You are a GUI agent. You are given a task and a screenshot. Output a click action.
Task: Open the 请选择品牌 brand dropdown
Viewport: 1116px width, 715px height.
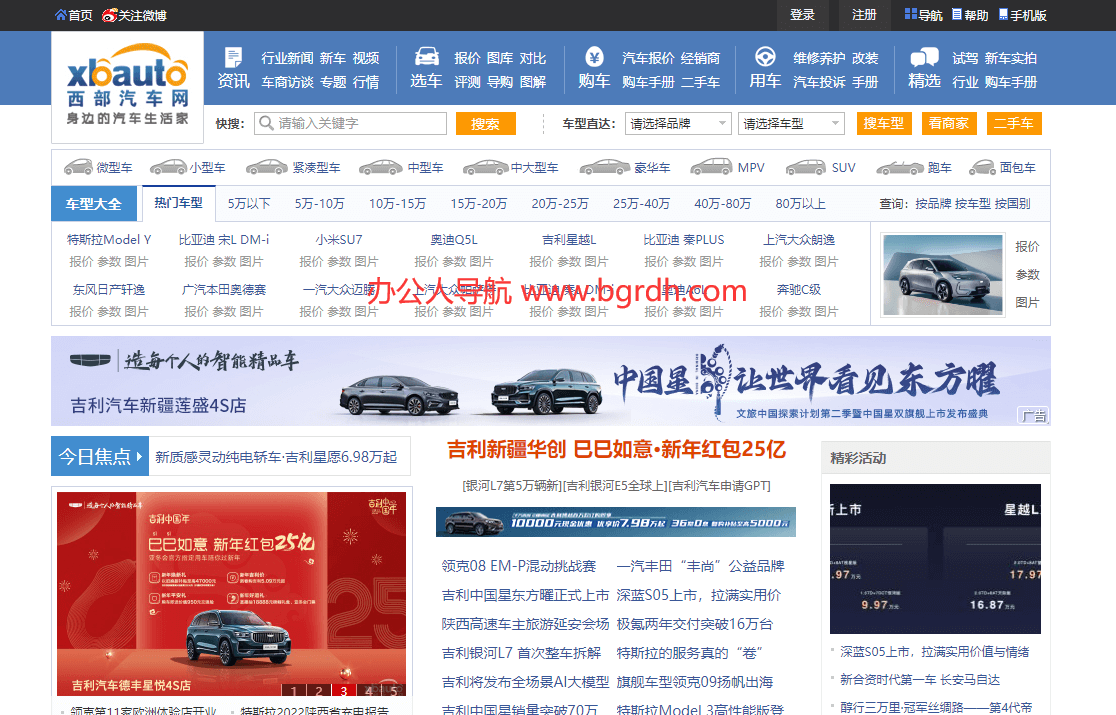point(679,124)
